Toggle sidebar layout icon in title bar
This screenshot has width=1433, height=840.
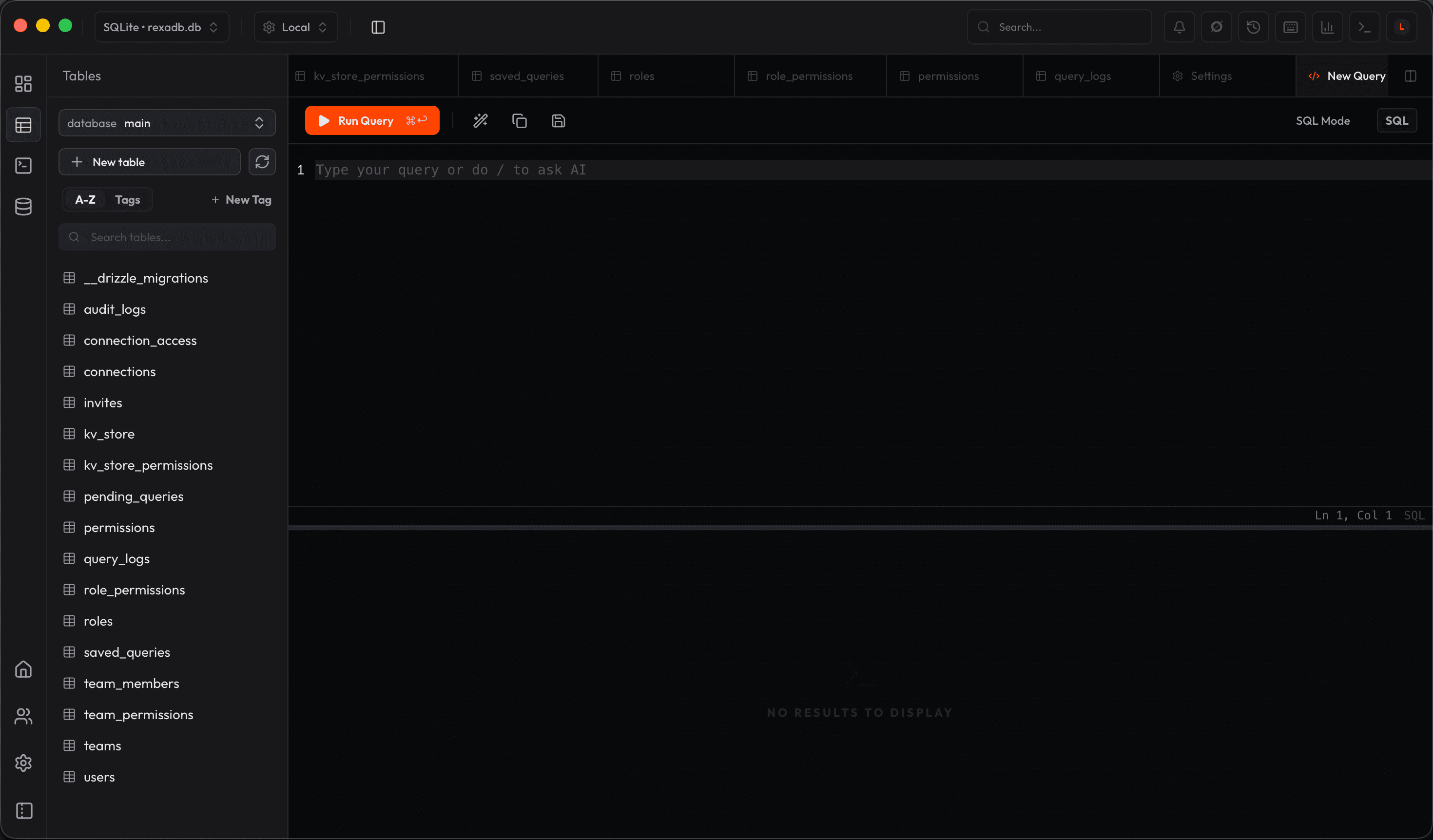coord(378,27)
